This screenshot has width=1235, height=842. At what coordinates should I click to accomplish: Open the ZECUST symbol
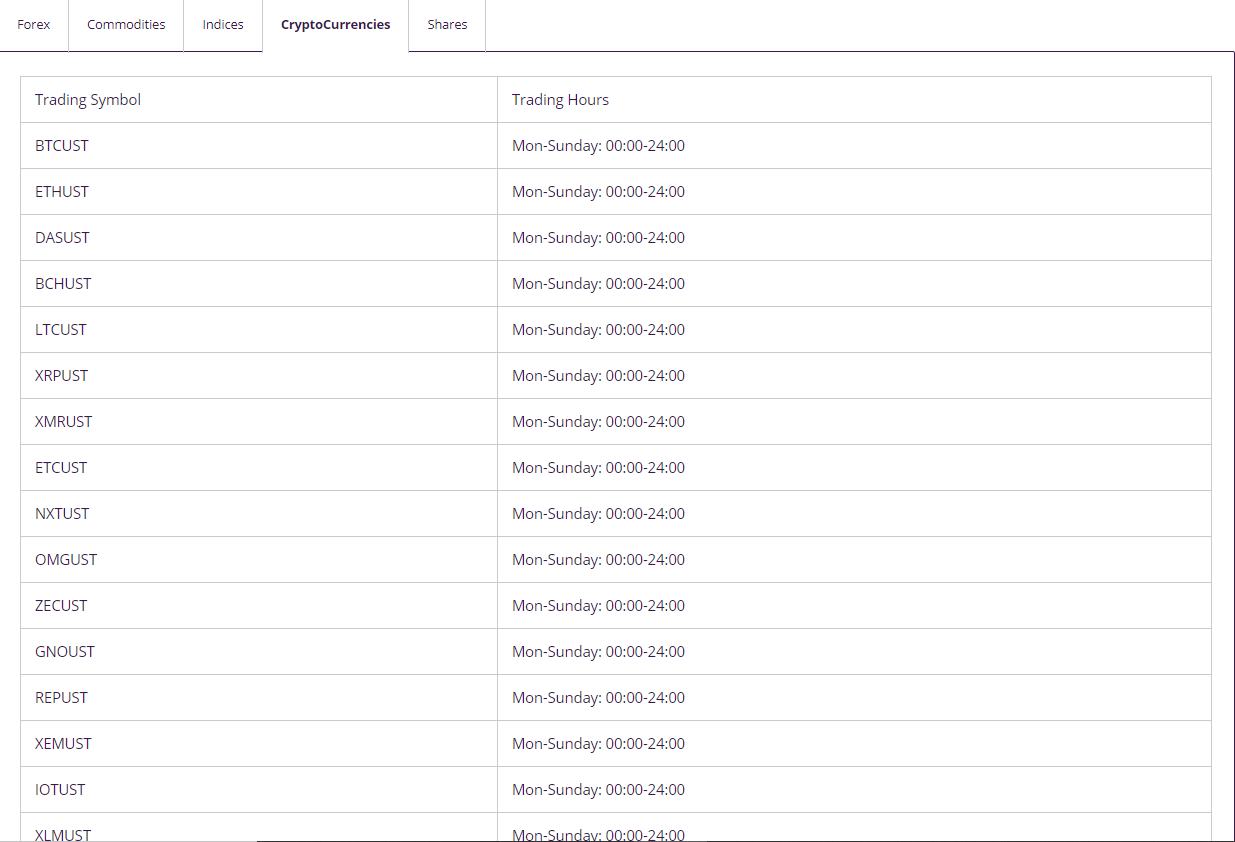point(61,605)
